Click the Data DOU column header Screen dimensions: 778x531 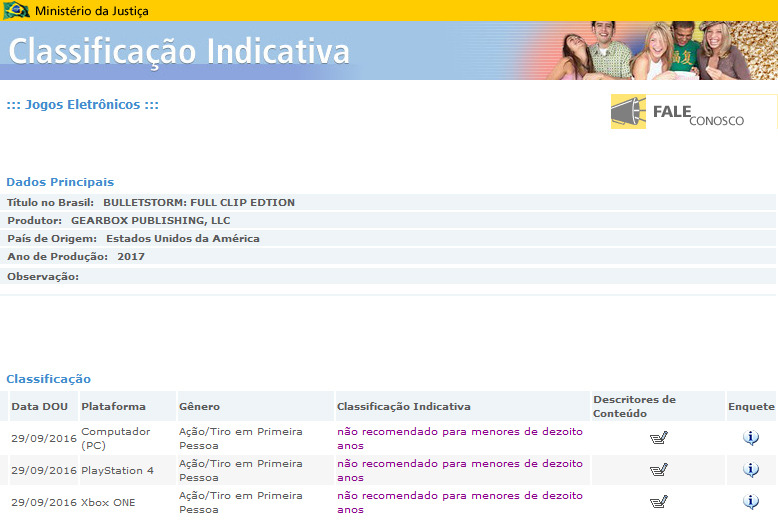click(40, 406)
